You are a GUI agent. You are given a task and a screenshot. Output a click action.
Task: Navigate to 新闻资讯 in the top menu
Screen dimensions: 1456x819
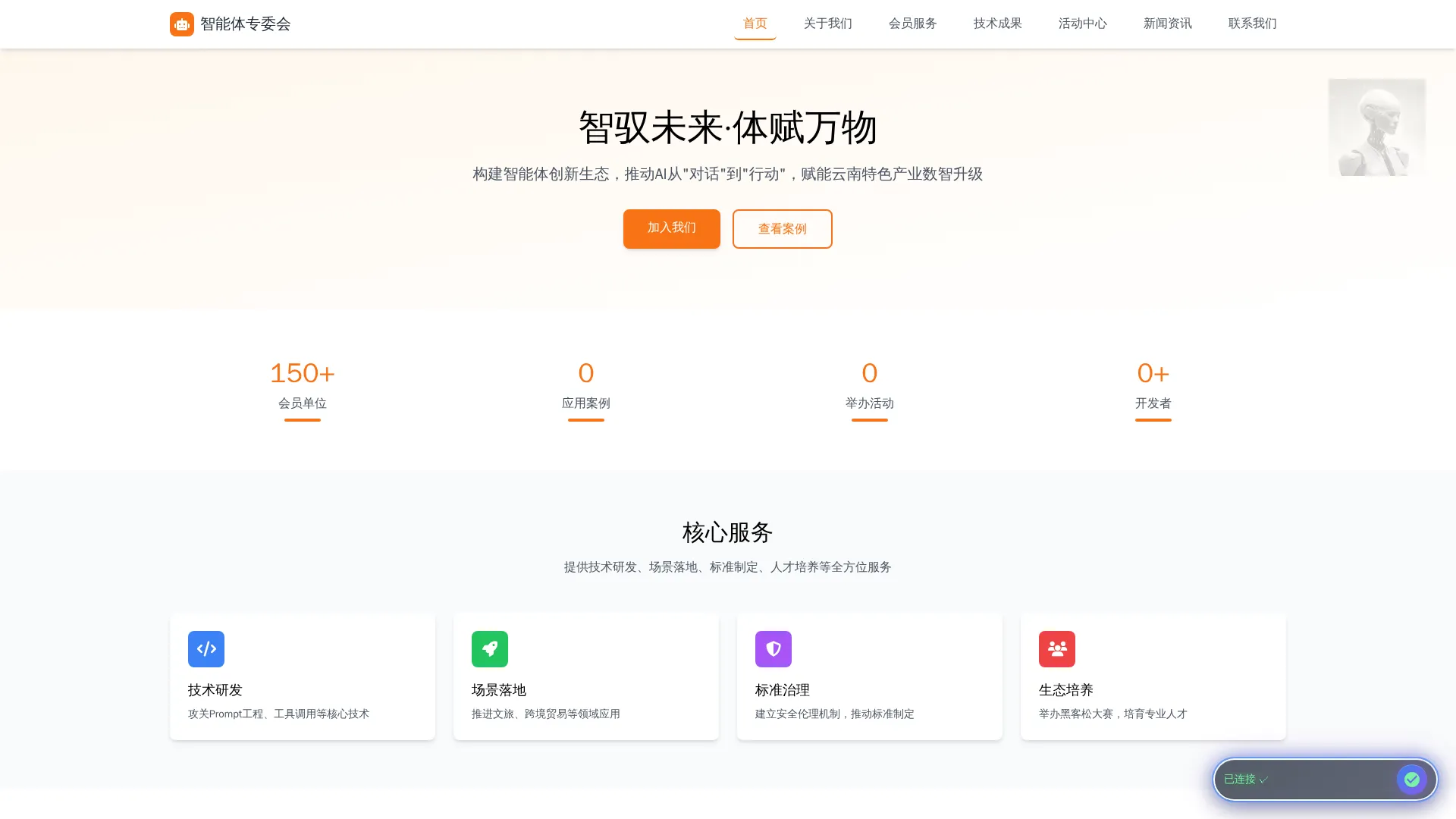pyautogui.click(x=1167, y=24)
